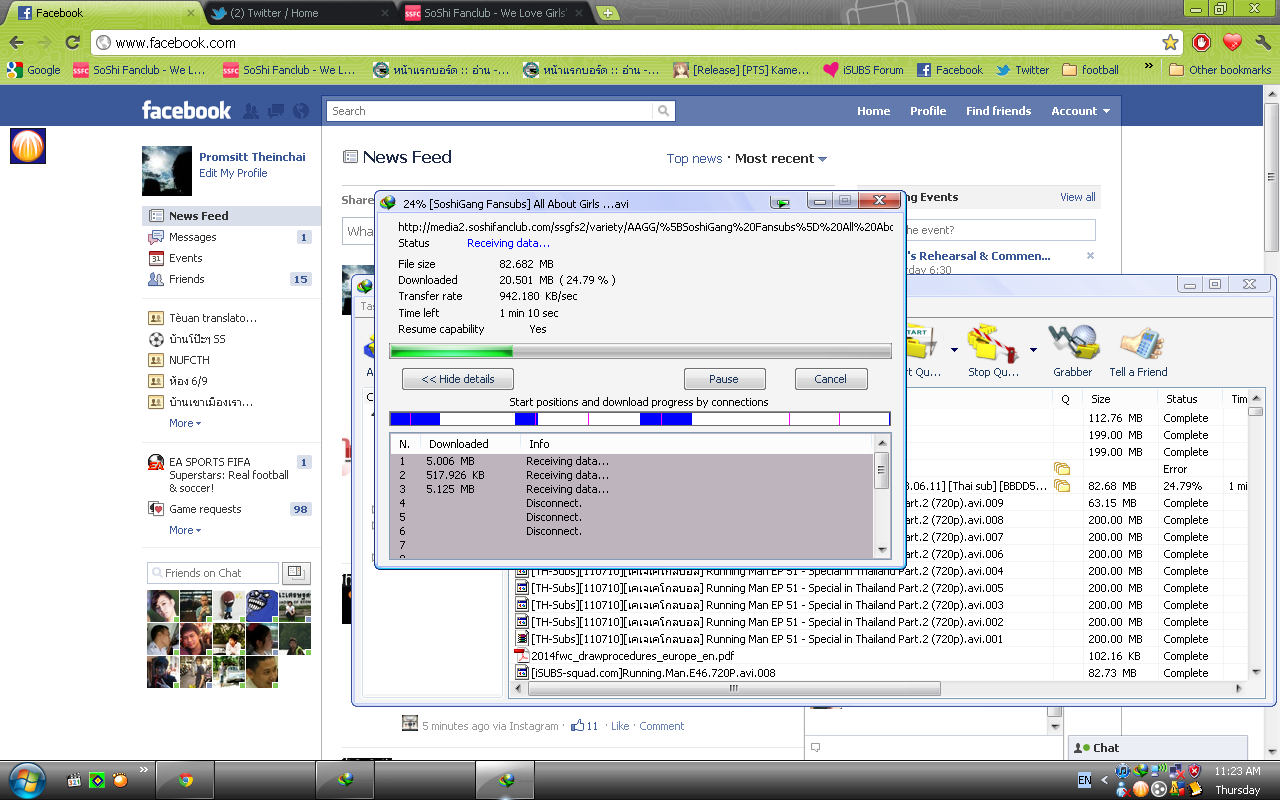Open Facebook notifications globe icon
This screenshot has width=1280, height=800.
tap(300, 111)
